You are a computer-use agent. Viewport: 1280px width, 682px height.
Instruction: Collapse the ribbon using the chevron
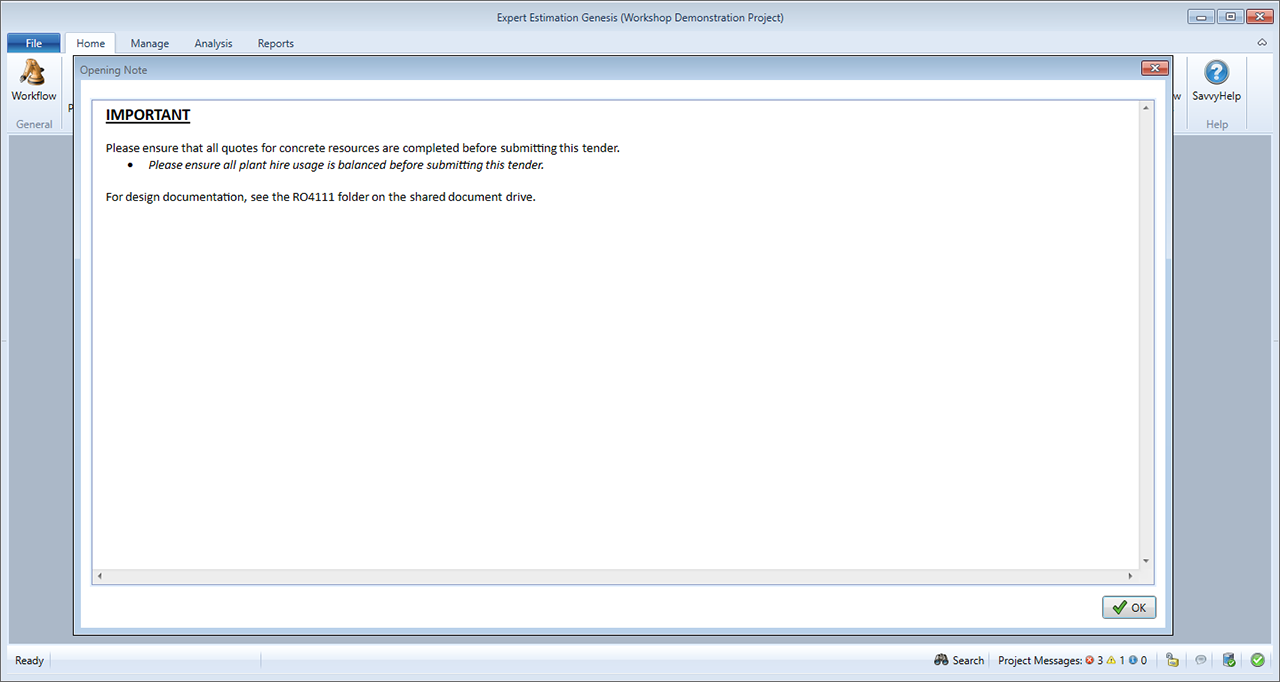1262,44
